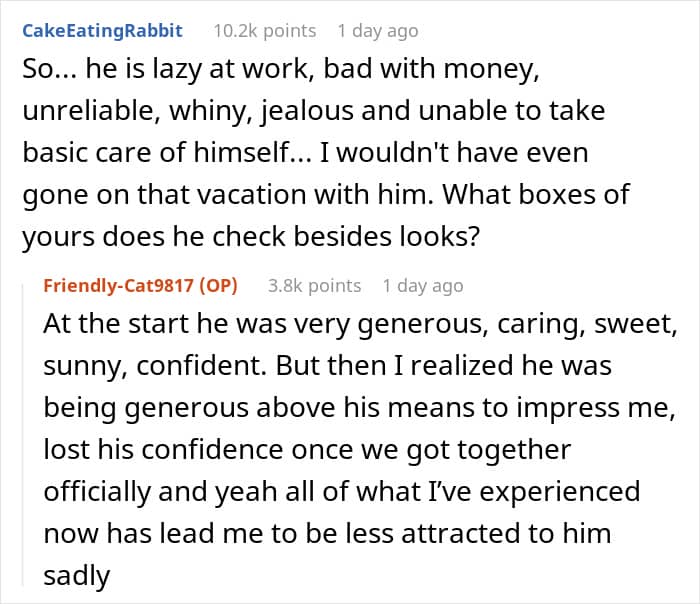The image size is (700, 604).
Task: Click the OP reply's "1 day ago" timestamp
Action: coord(423,286)
